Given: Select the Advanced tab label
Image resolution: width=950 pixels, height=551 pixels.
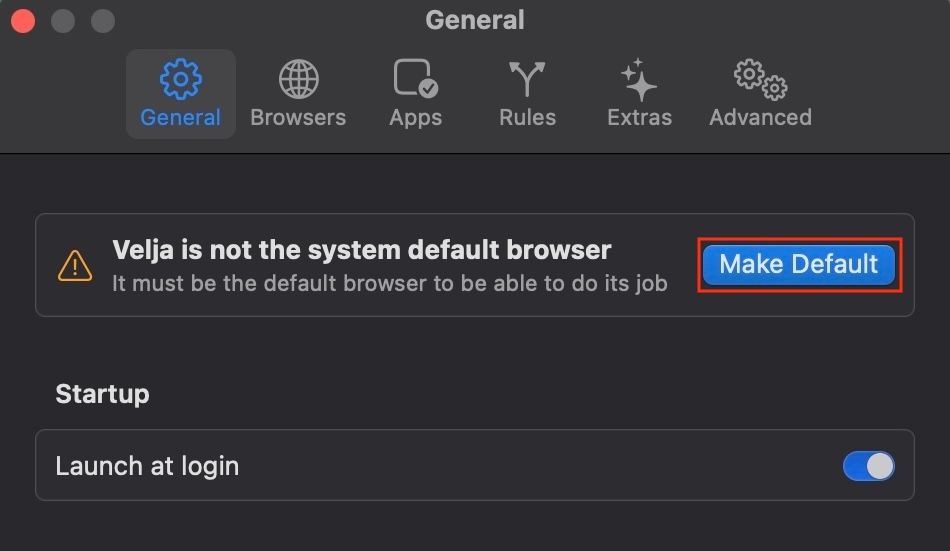Looking at the screenshot, I should pyautogui.click(x=760, y=117).
